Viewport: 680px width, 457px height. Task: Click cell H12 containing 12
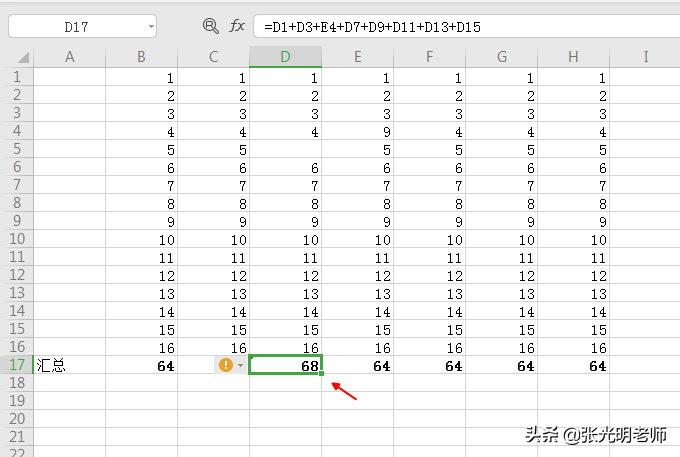coord(573,275)
